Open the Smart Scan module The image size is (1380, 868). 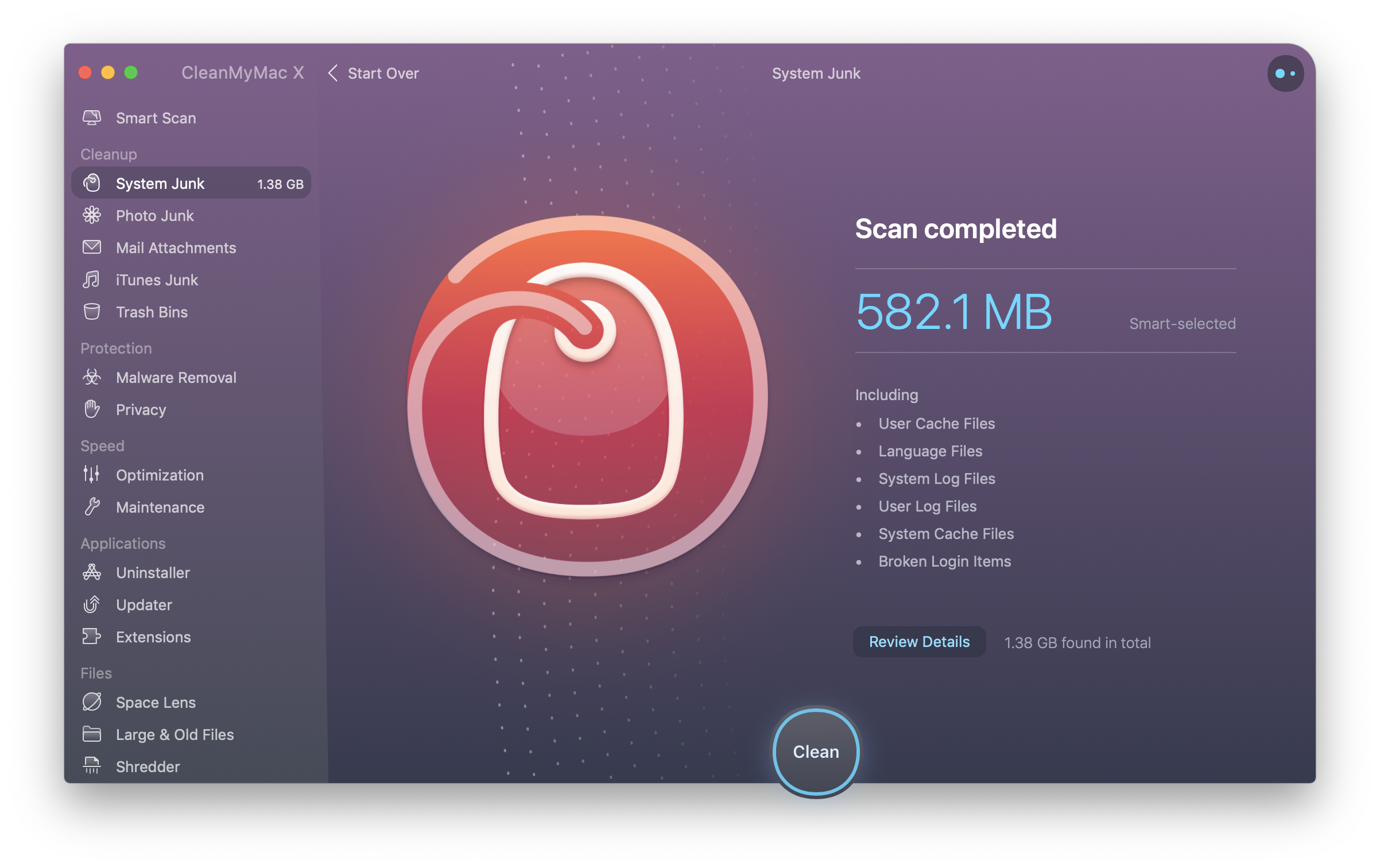(156, 118)
